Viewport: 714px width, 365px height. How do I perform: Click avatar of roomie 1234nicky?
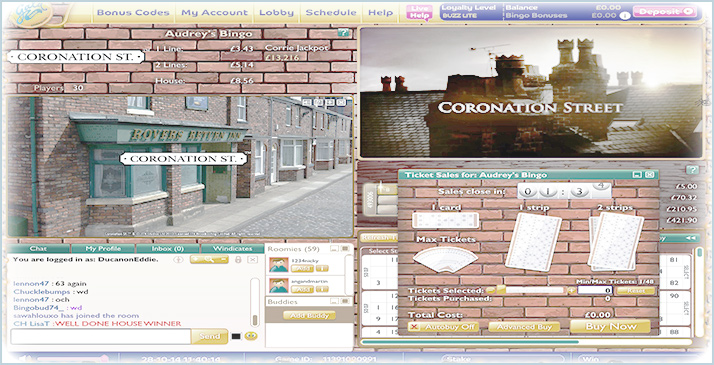(x=279, y=264)
